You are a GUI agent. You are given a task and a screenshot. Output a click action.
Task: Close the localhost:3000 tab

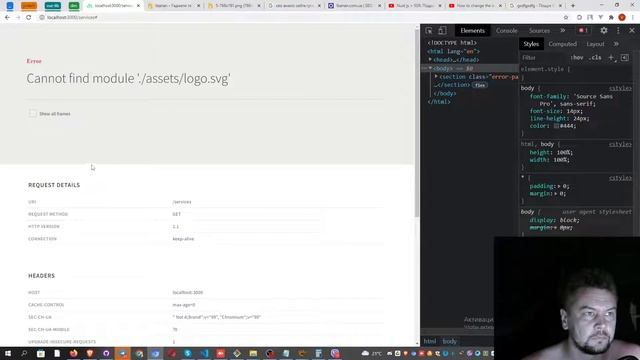coord(138,6)
